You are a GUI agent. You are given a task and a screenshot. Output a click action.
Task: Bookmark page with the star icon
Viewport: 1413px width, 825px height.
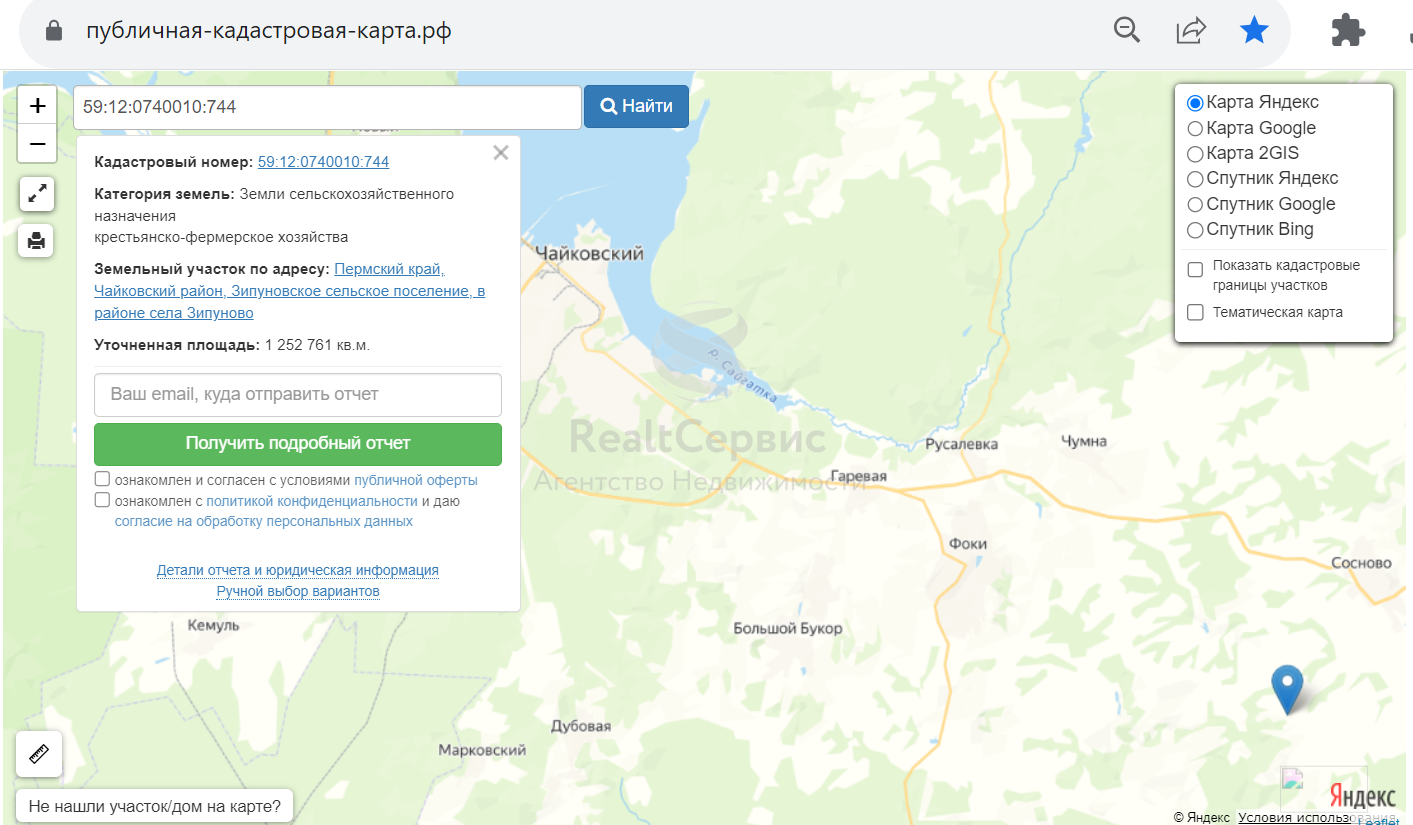click(x=1254, y=31)
